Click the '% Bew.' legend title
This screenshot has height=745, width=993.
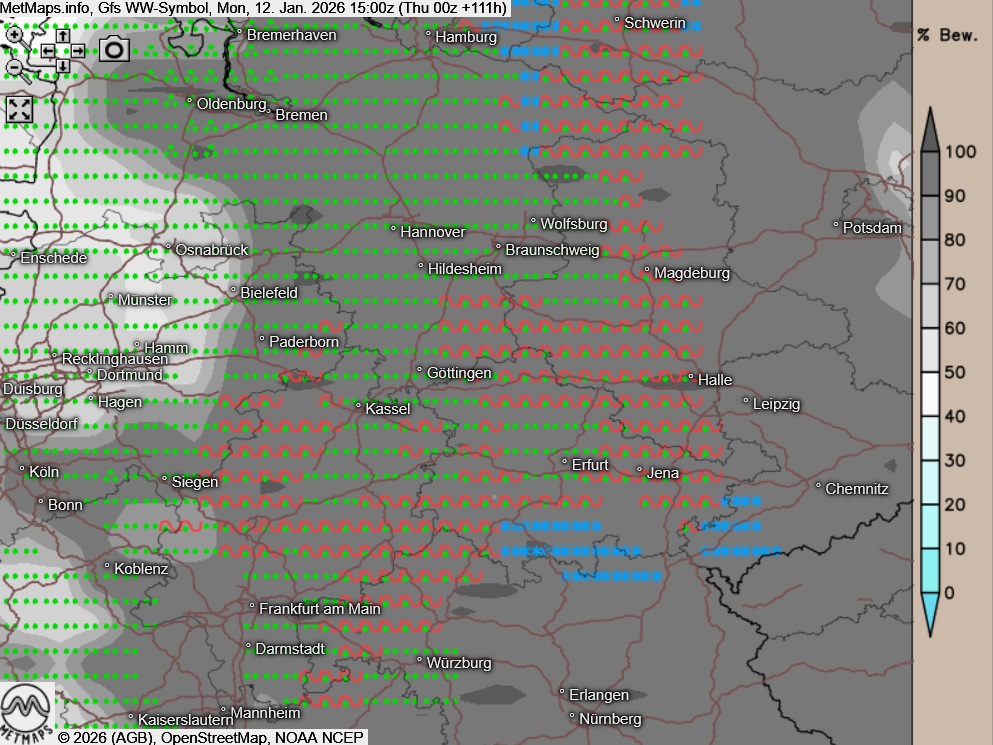click(x=946, y=35)
